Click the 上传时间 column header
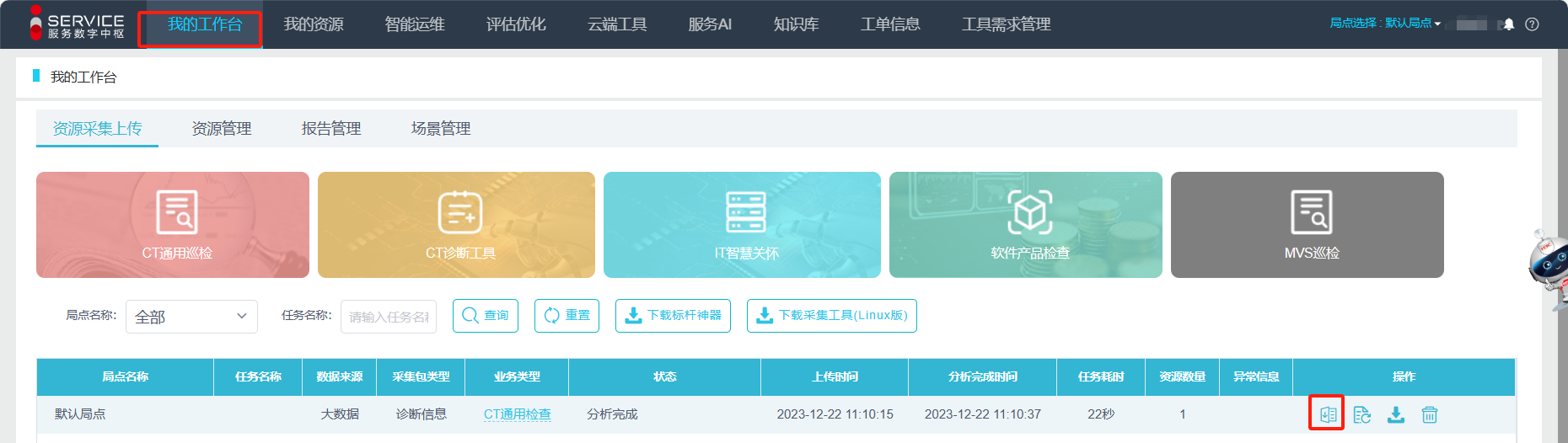Image resolution: width=1568 pixels, height=443 pixels. point(835,376)
